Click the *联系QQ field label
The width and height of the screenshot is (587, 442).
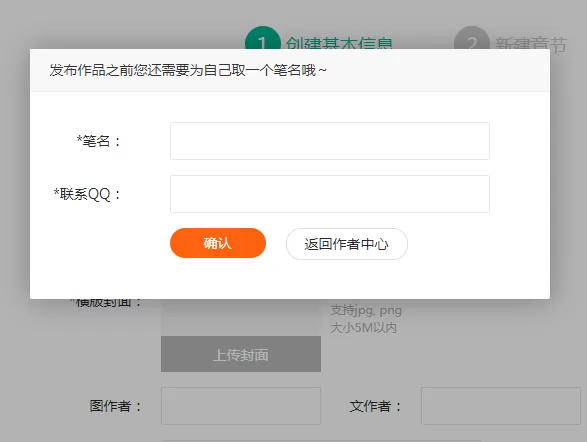click(x=87, y=194)
